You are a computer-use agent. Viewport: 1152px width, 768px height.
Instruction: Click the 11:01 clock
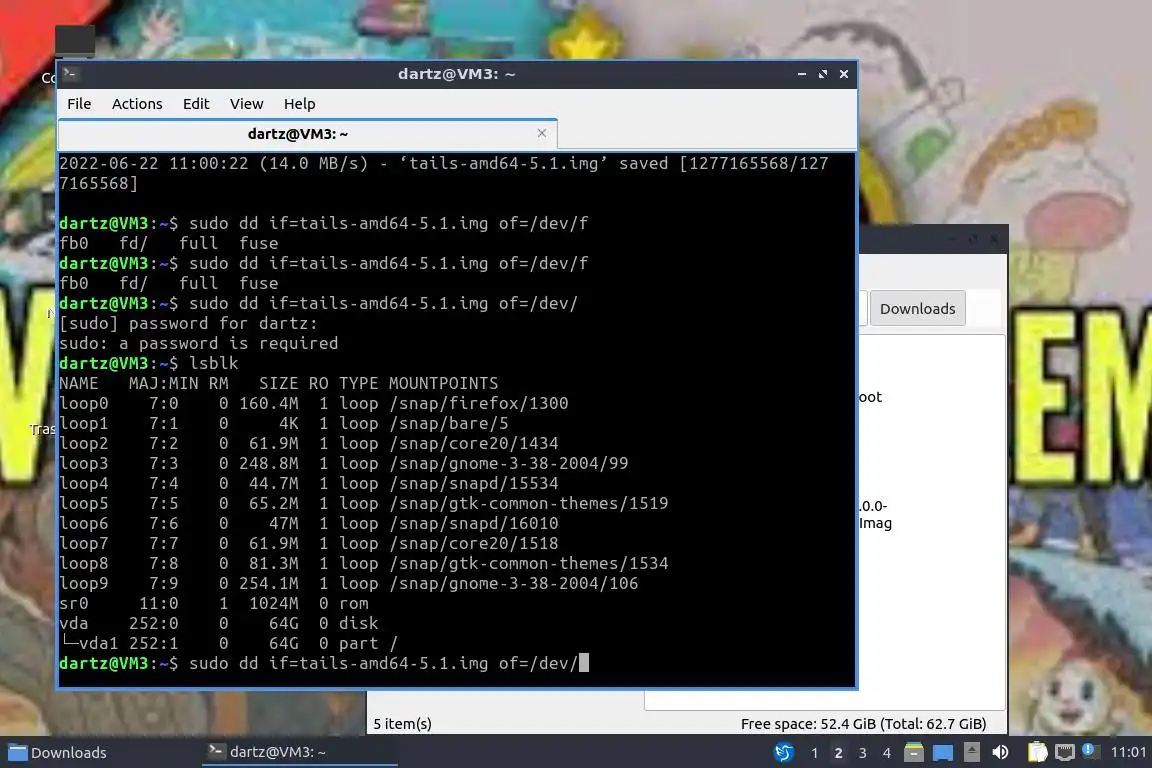pos(1128,752)
